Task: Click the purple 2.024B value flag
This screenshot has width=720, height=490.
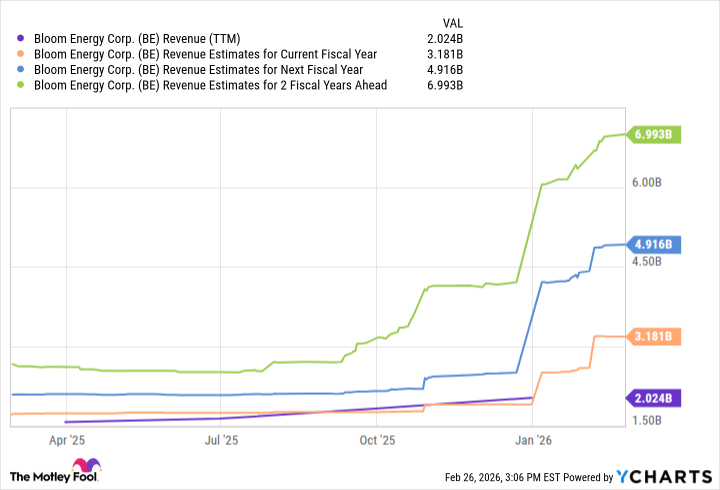Action: click(x=653, y=398)
